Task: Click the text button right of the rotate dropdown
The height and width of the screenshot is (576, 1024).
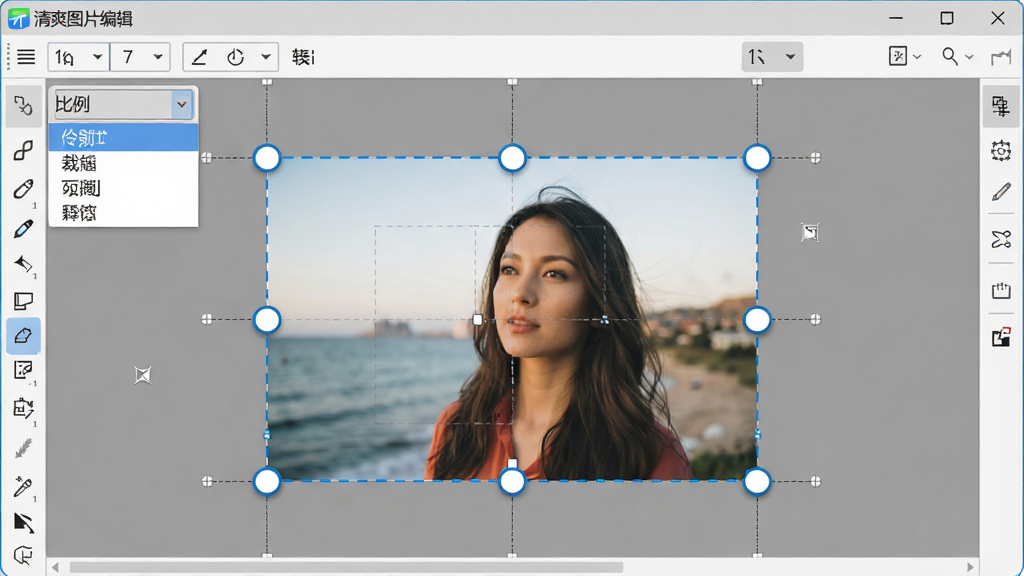Action: (x=303, y=57)
